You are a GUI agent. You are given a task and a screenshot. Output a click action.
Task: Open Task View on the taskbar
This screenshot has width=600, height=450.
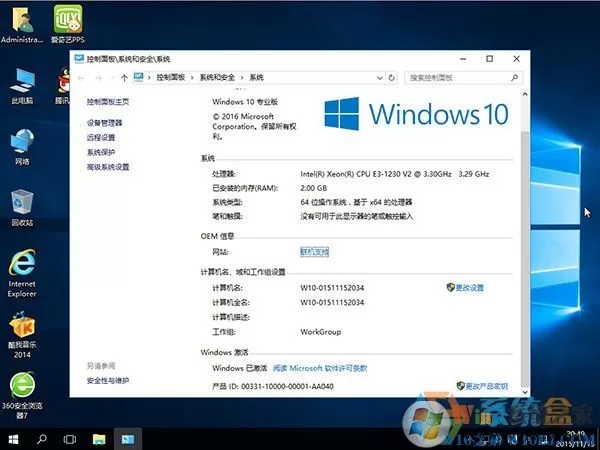pos(70,439)
